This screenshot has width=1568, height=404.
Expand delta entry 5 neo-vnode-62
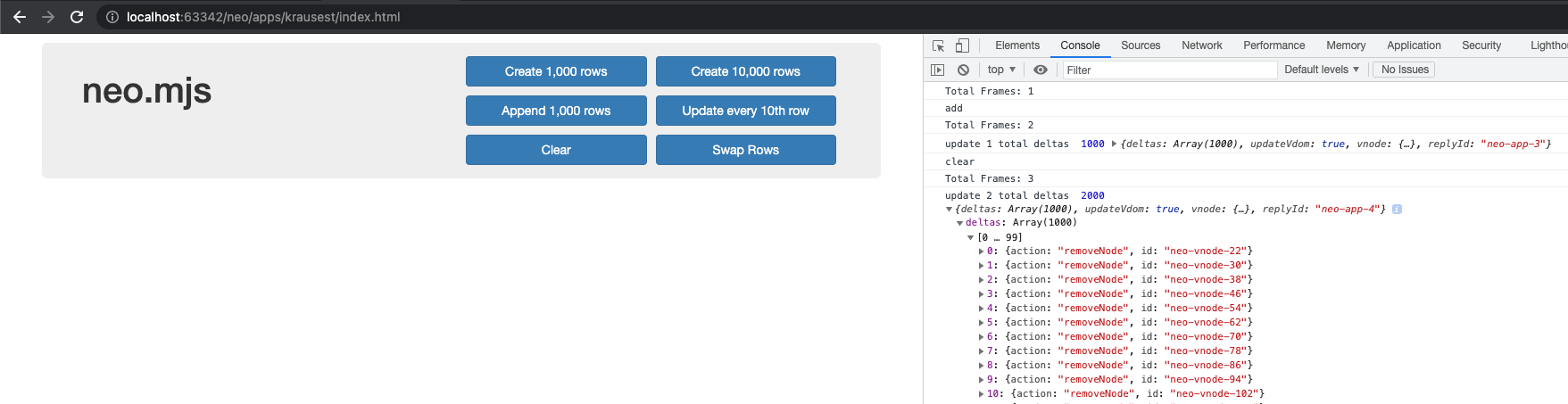981,323
